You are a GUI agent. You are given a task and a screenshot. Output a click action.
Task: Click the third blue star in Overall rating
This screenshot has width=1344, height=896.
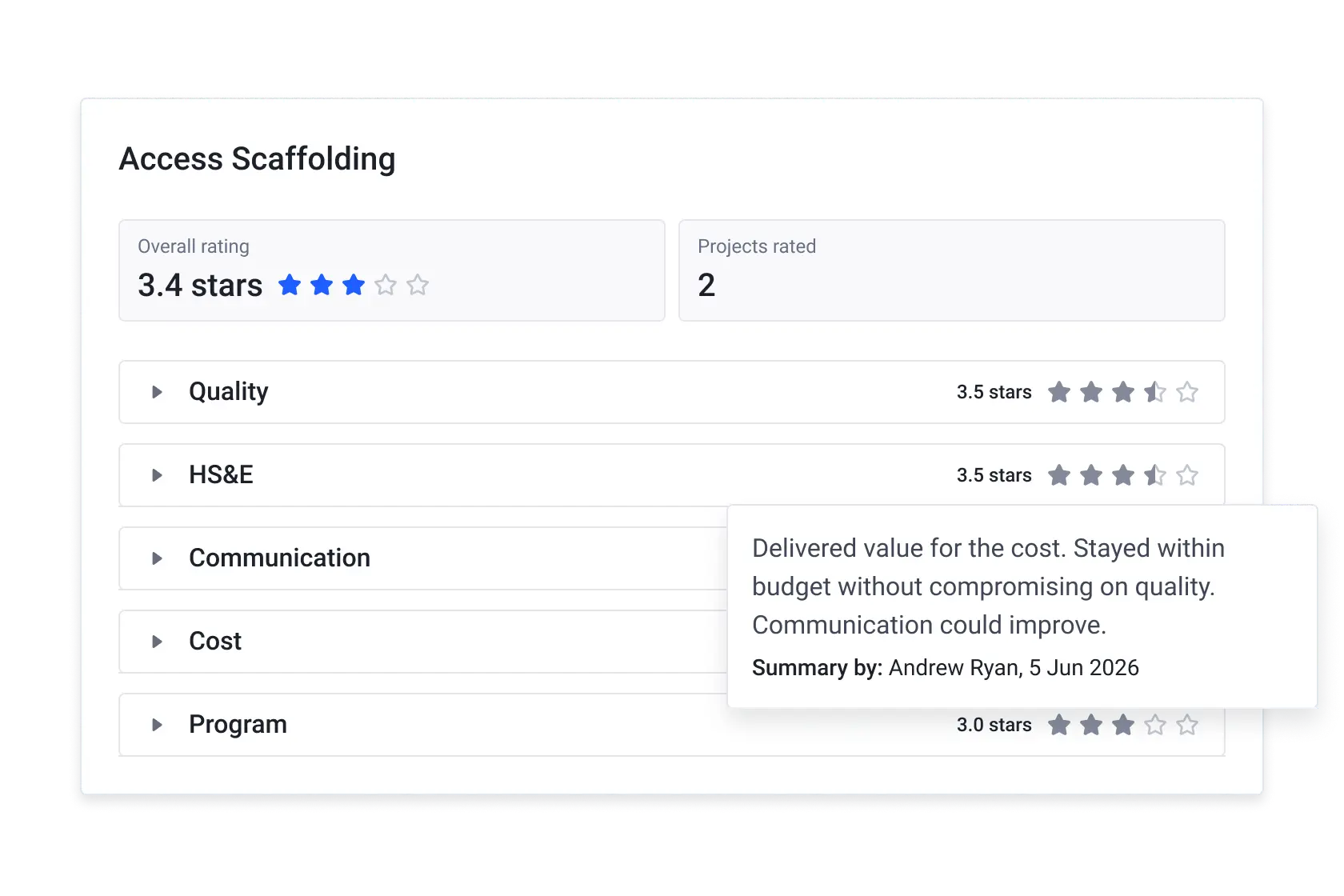tap(354, 285)
